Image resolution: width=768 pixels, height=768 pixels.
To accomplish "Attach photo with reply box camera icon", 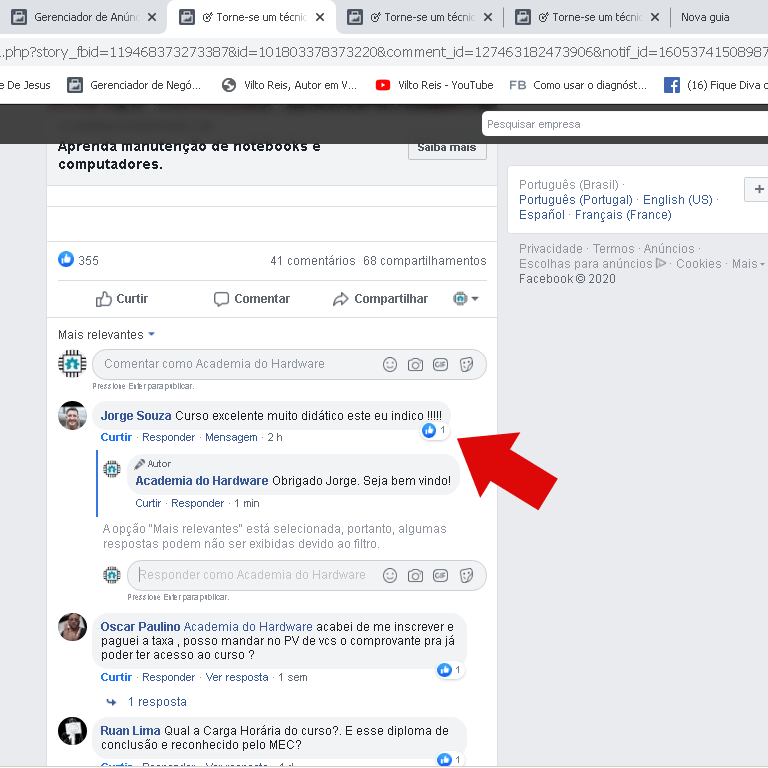I will [x=415, y=576].
